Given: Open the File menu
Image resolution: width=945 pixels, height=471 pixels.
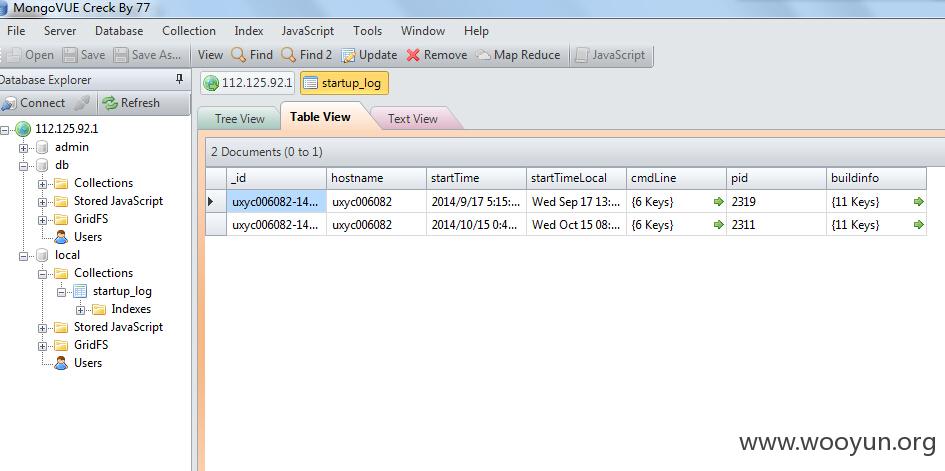Looking at the screenshot, I should (x=16, y=31).
